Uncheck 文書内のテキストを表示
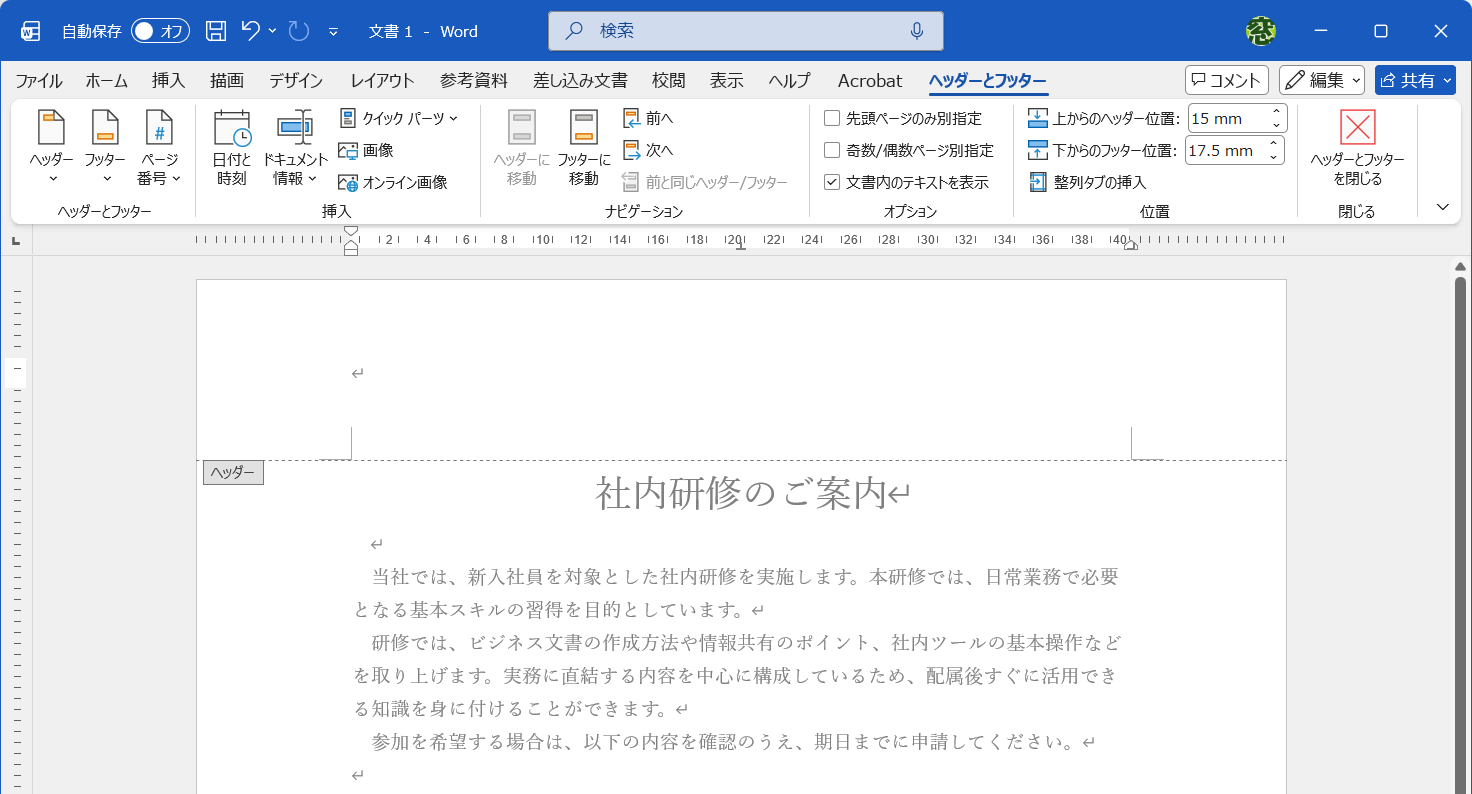This screenshot has width=1472, height=794. click(x=831, y=181)
